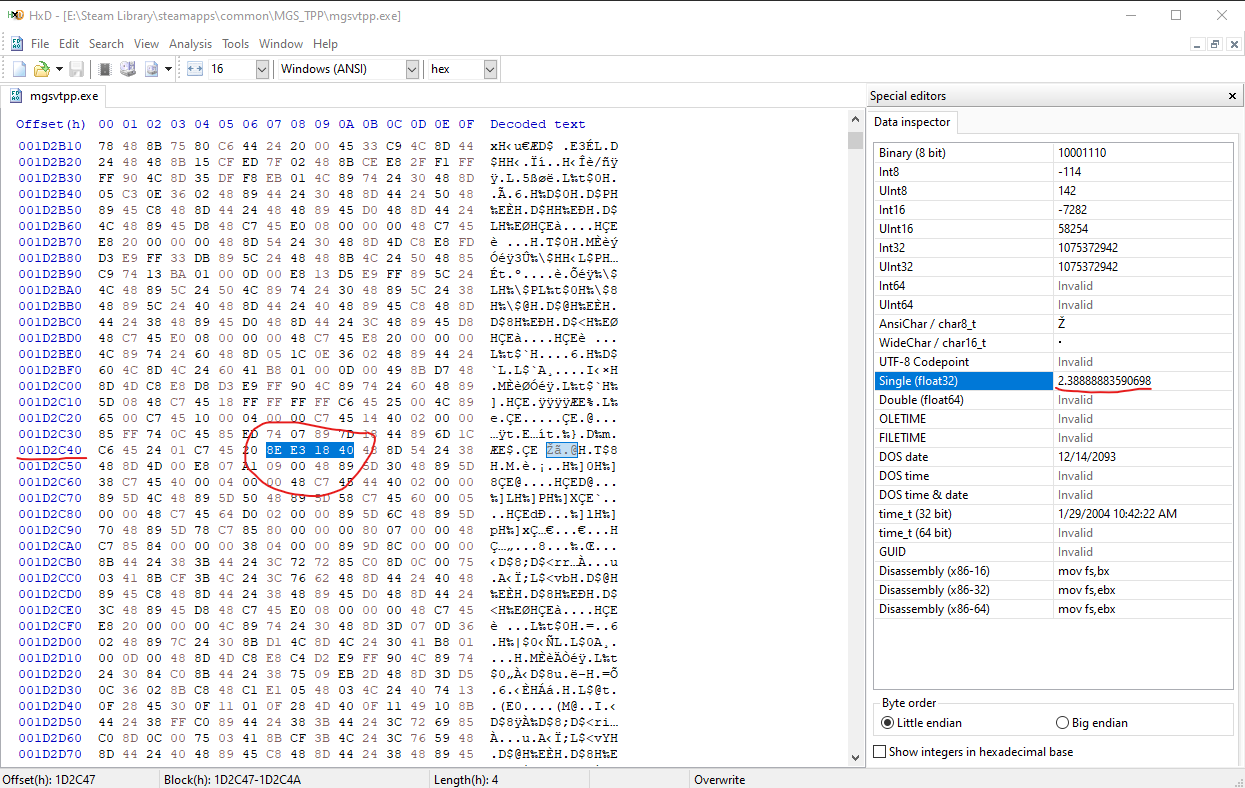Create a new file with the toolbar icon
This screenshot has height=788, width=1245.
(x=19, y=69)
